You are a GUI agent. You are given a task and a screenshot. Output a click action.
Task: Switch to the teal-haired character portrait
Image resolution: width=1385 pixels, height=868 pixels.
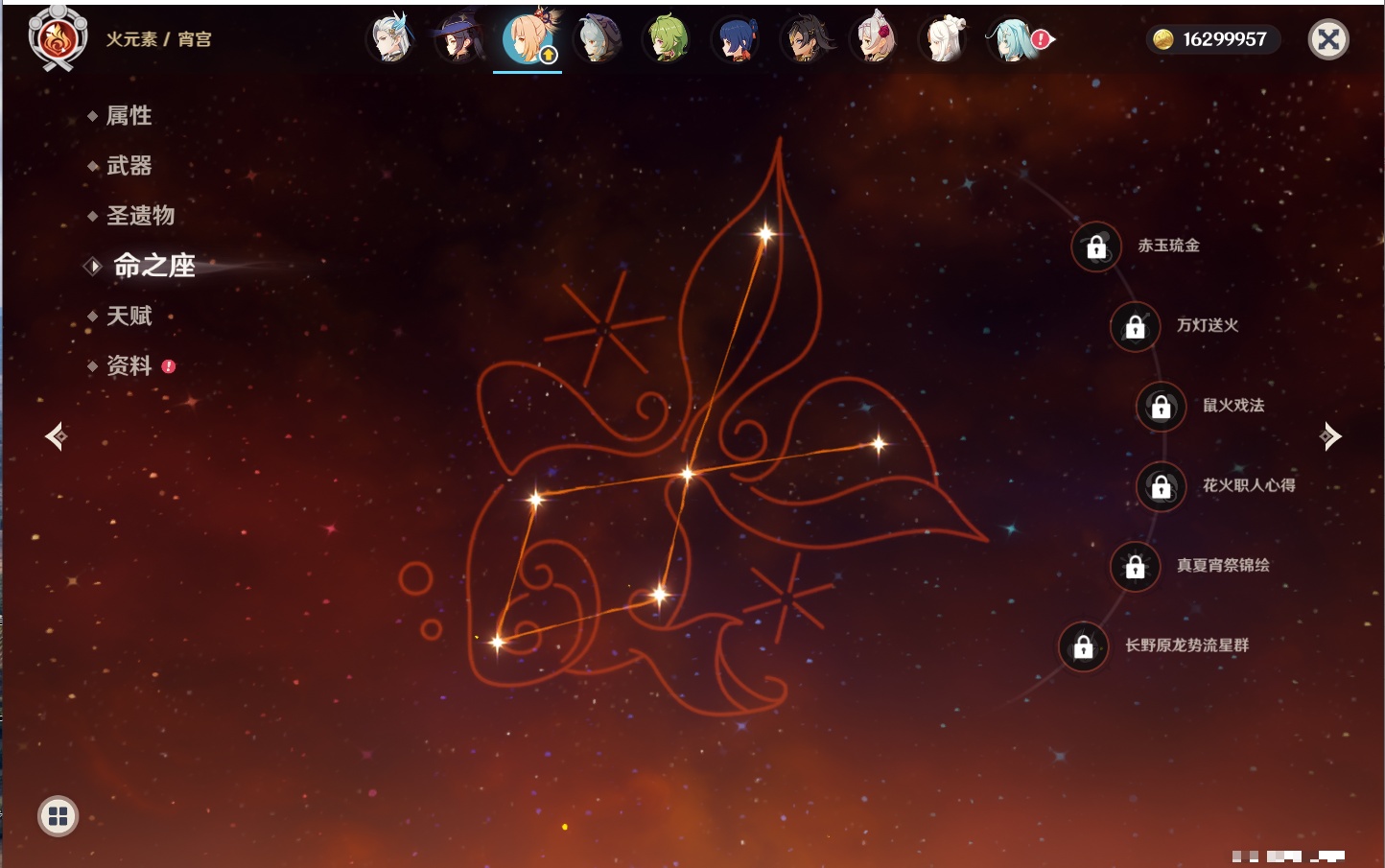[1014, 39]
